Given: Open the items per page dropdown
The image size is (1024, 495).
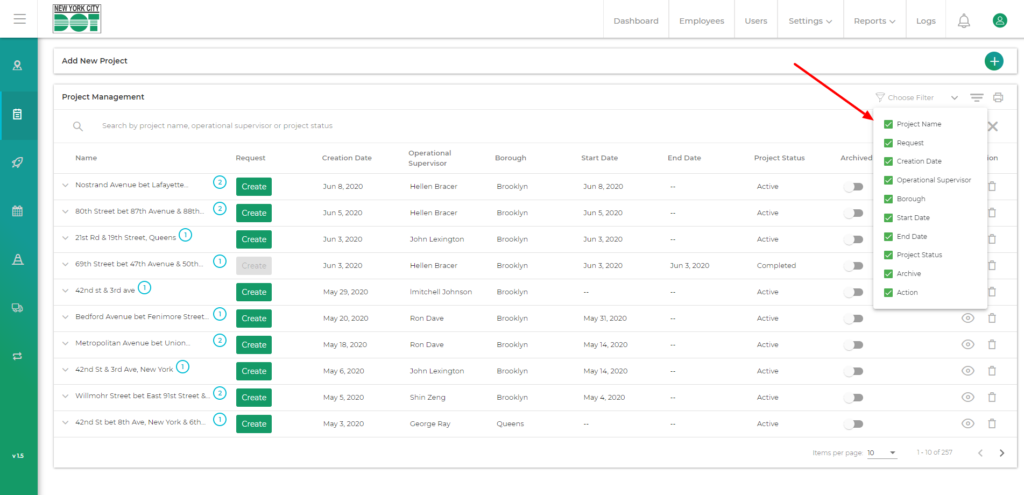Looking at the screenshot, I should pos(883,453).
